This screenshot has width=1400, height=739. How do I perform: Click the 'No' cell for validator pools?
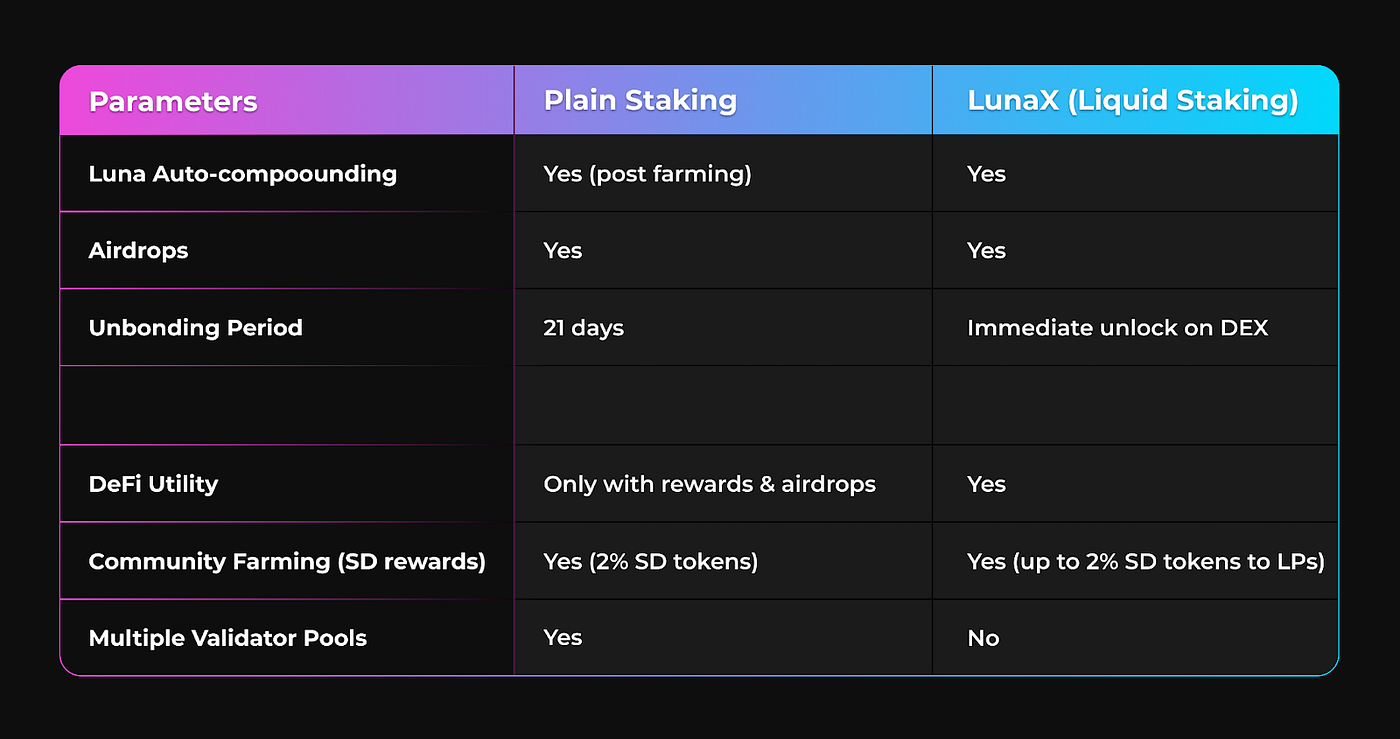coord(983,638)
